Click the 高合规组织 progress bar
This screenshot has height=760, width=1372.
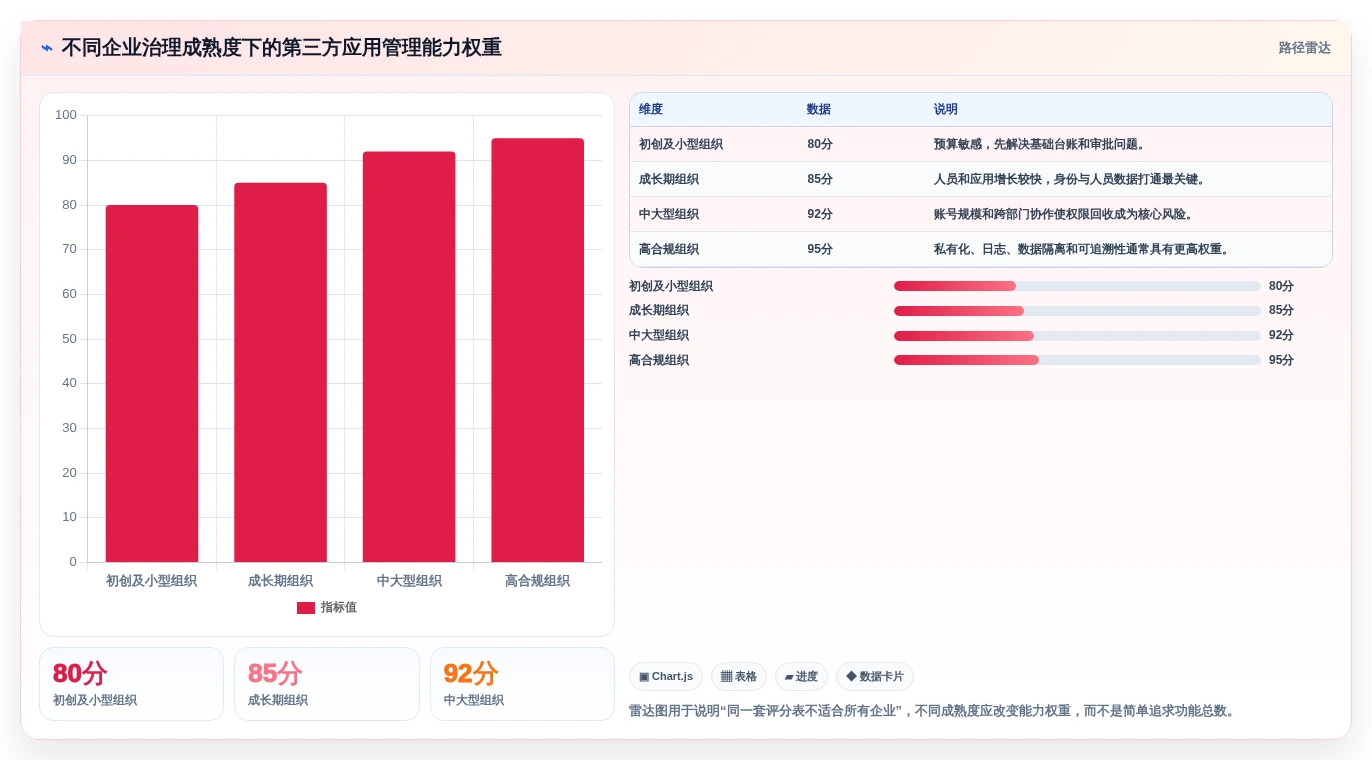click(1077, 360)
